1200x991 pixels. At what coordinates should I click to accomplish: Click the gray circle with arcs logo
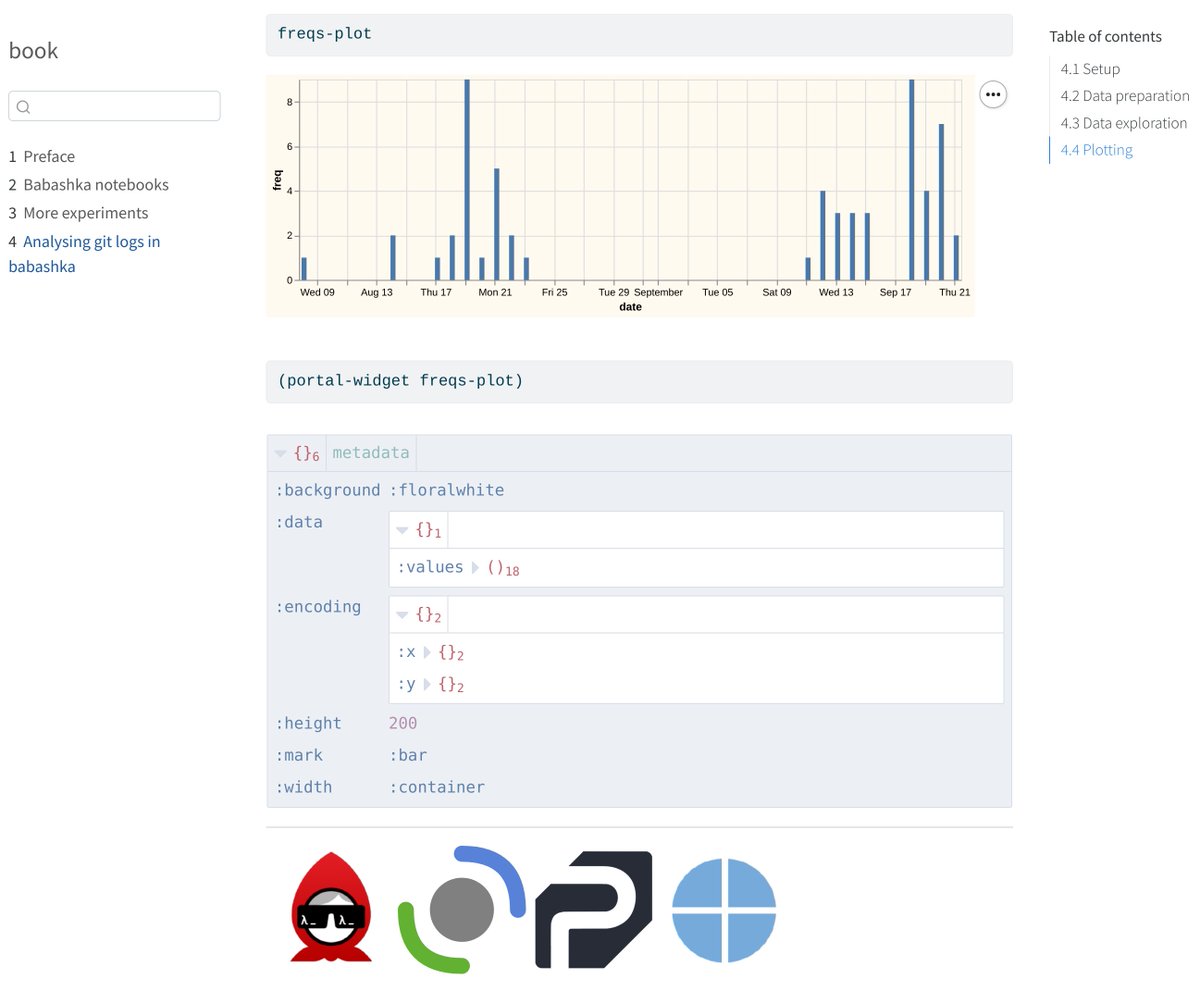[x=462, y=909]
